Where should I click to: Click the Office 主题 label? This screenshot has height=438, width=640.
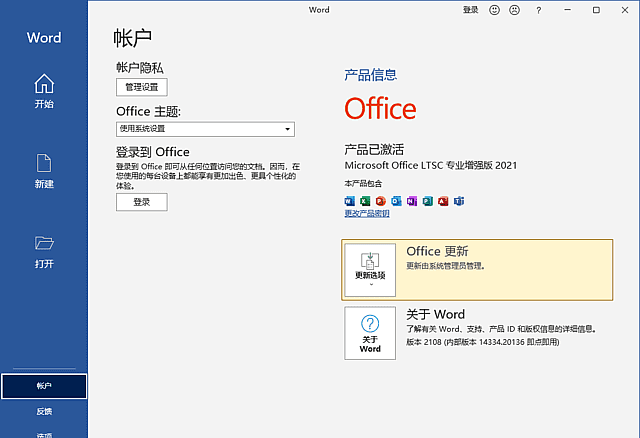pos(148,111)
